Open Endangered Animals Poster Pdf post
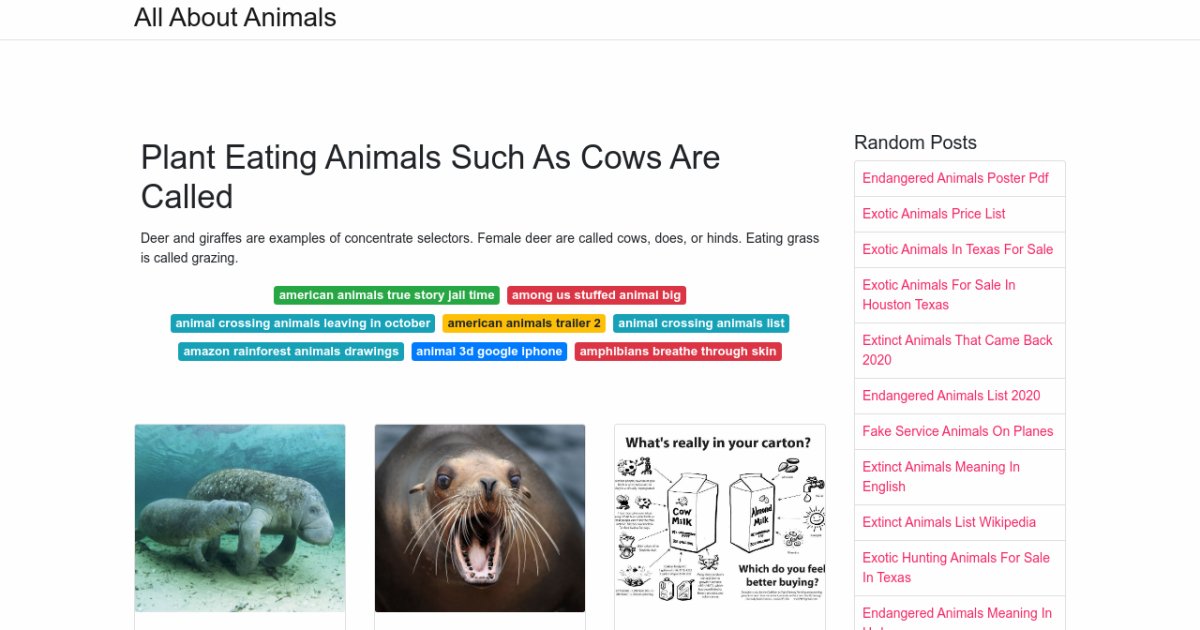The height and width of the screenshot is (630, 1200). click(955, 178)
